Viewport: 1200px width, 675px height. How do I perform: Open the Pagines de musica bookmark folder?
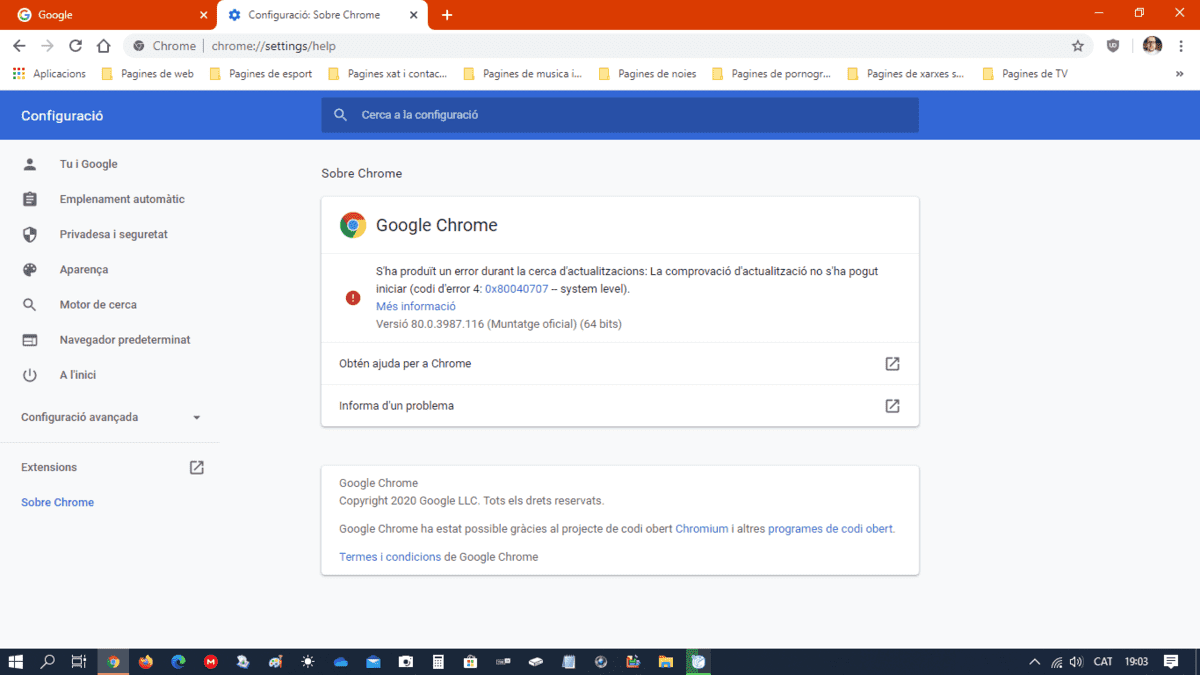click(522, 73)
